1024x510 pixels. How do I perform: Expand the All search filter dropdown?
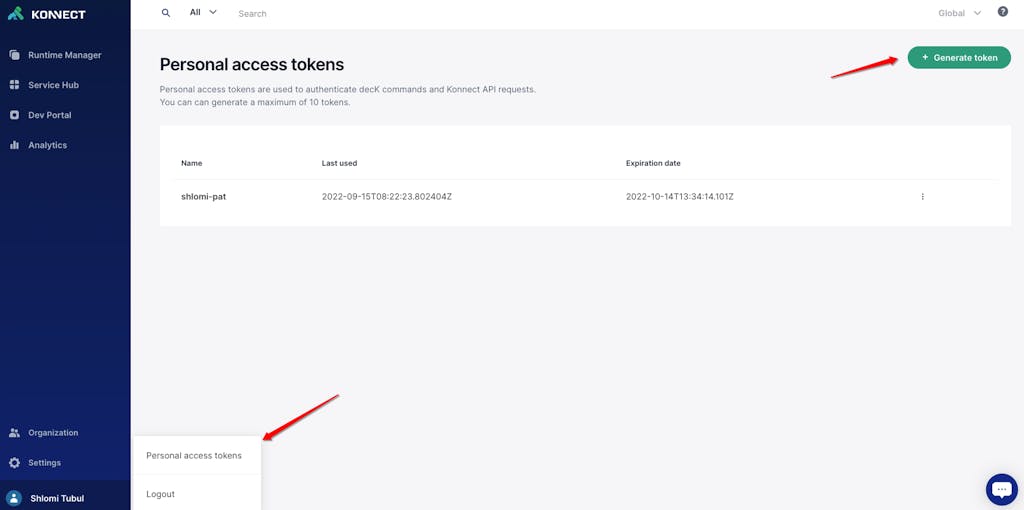pos(203,13)
